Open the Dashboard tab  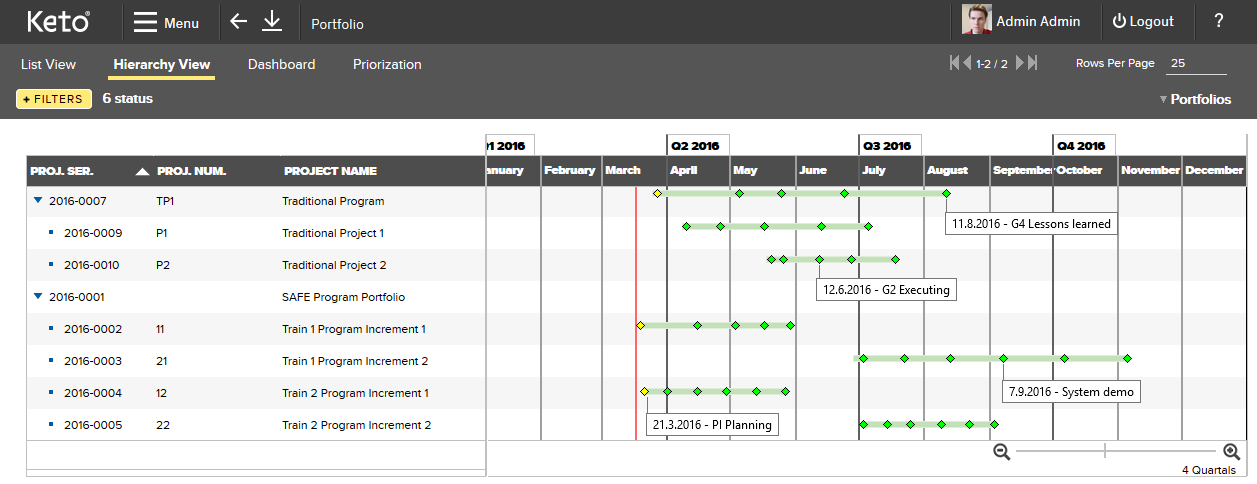[281, 64]
